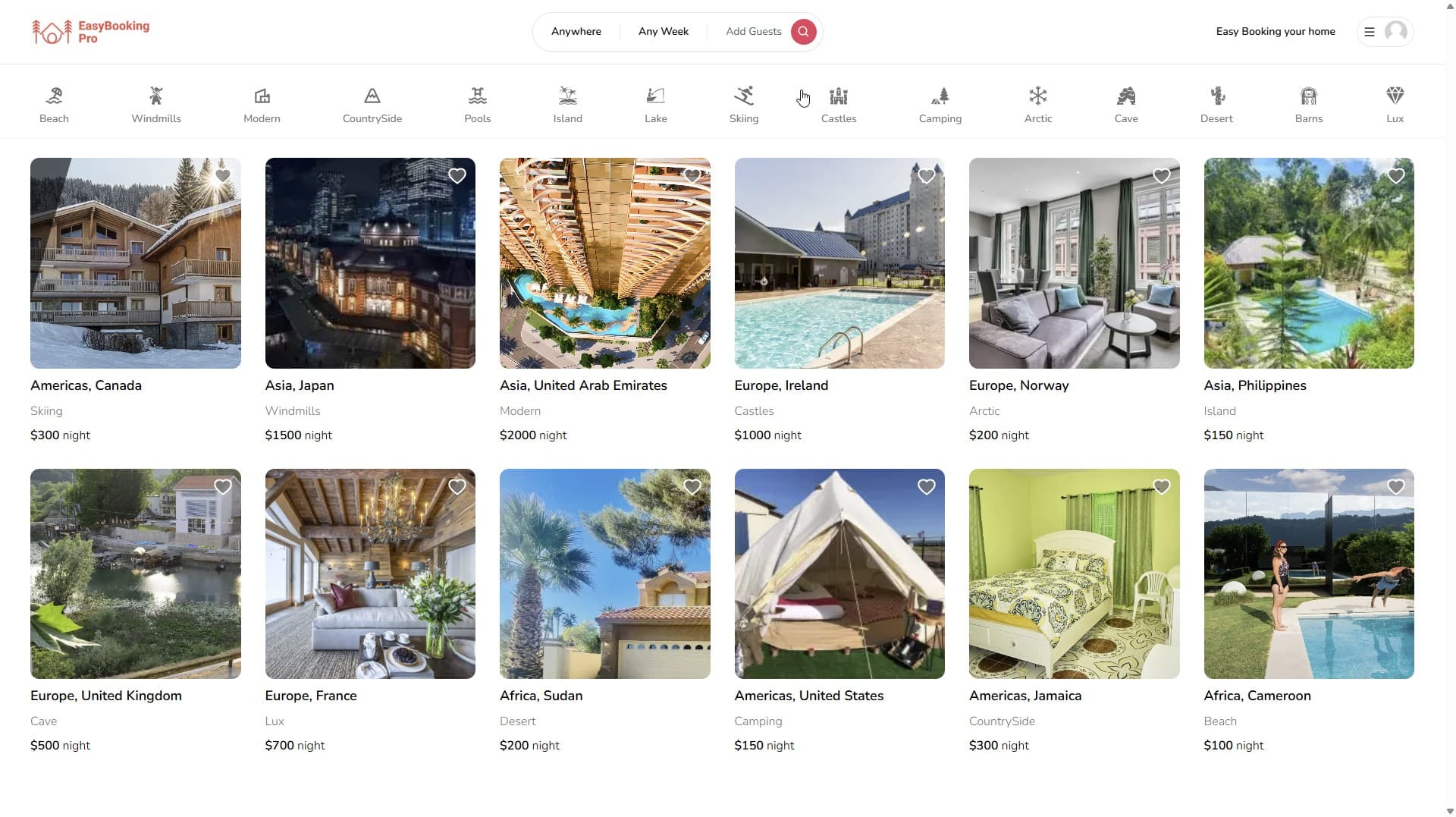This screenshot has height=817, width=1456.
Task: Click the Europe, United Kingdom title
Action: 106,696
